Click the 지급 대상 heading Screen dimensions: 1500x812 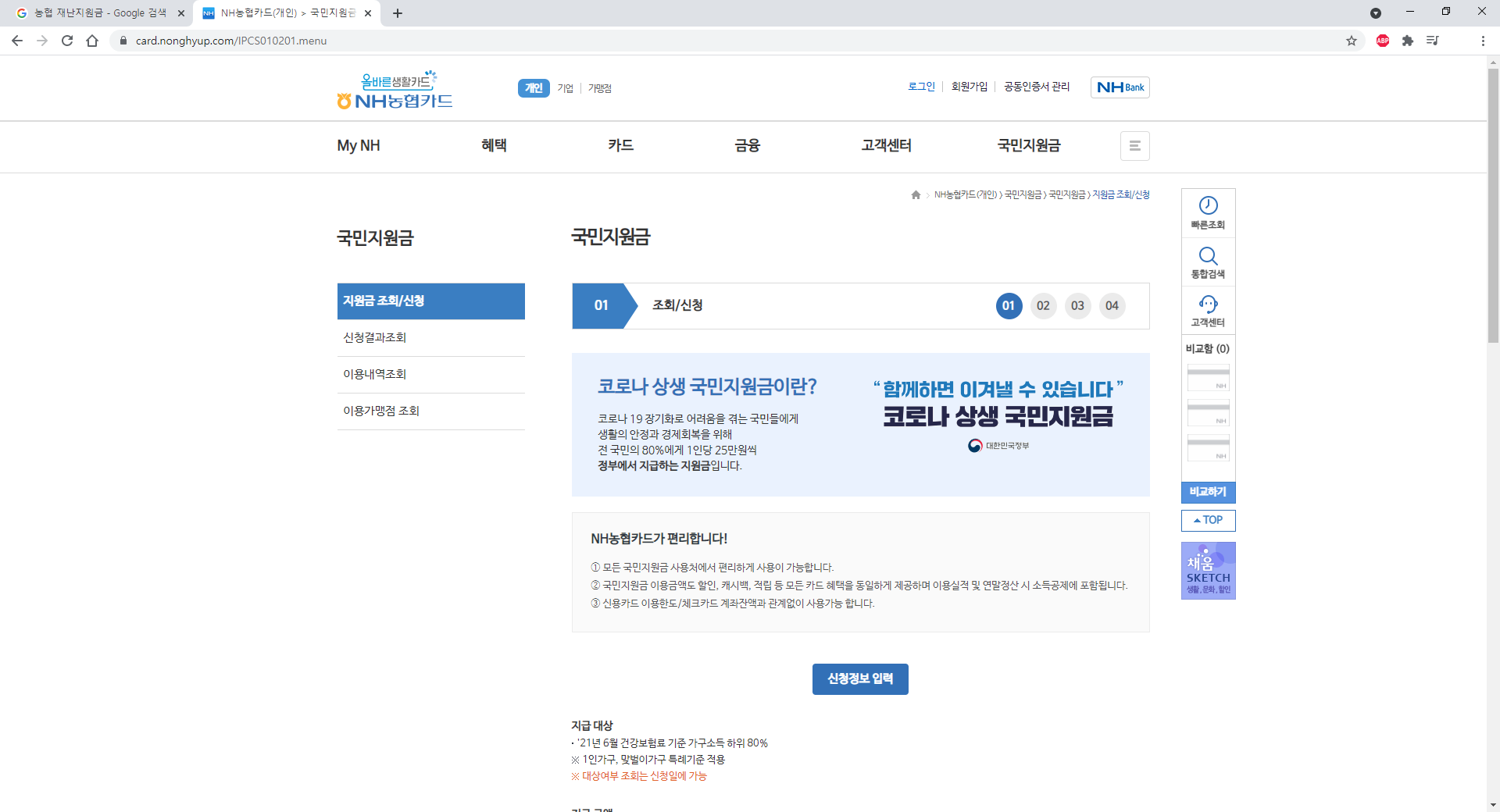592,725
